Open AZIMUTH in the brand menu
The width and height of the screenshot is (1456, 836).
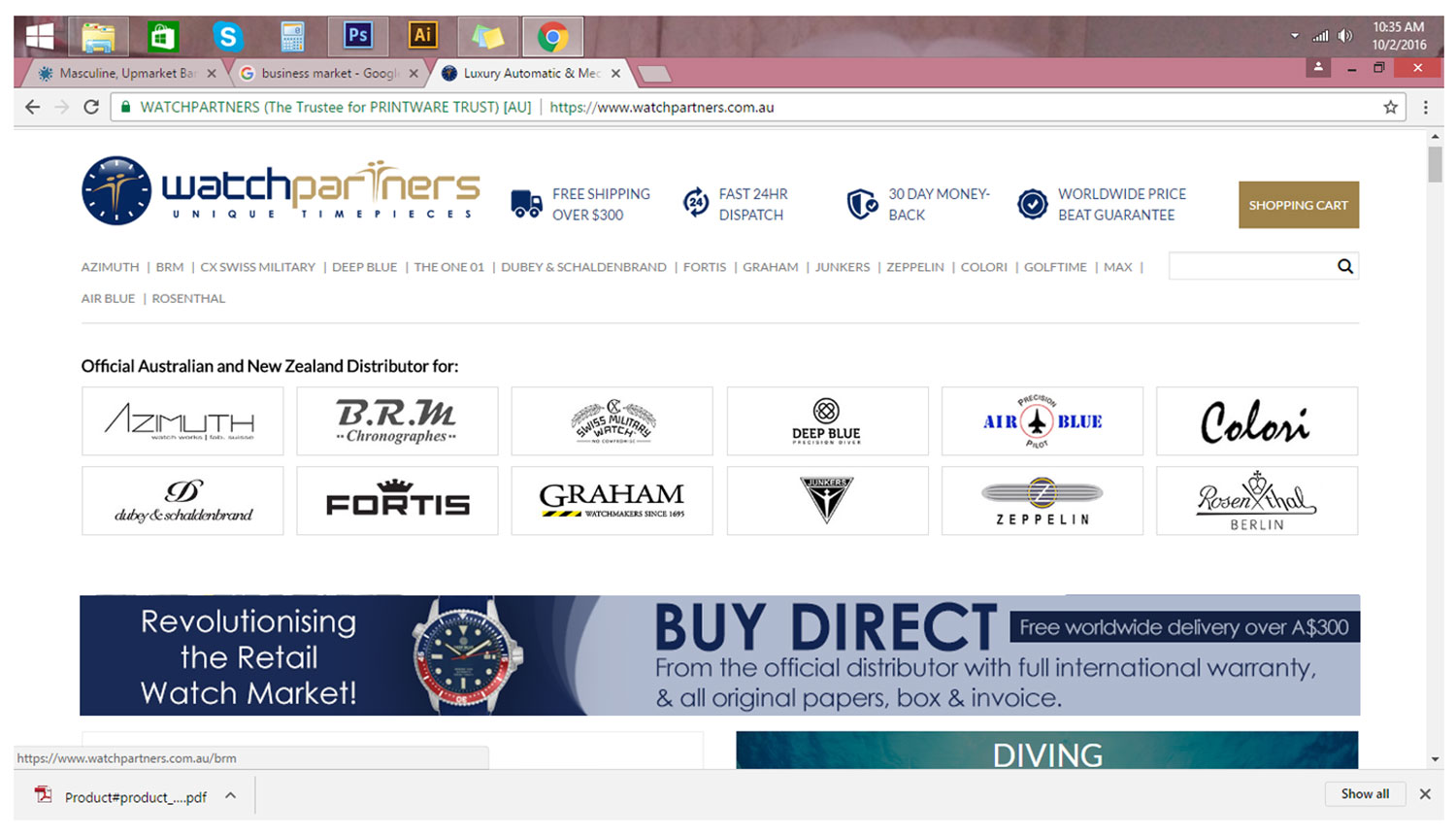pos(110,267)
